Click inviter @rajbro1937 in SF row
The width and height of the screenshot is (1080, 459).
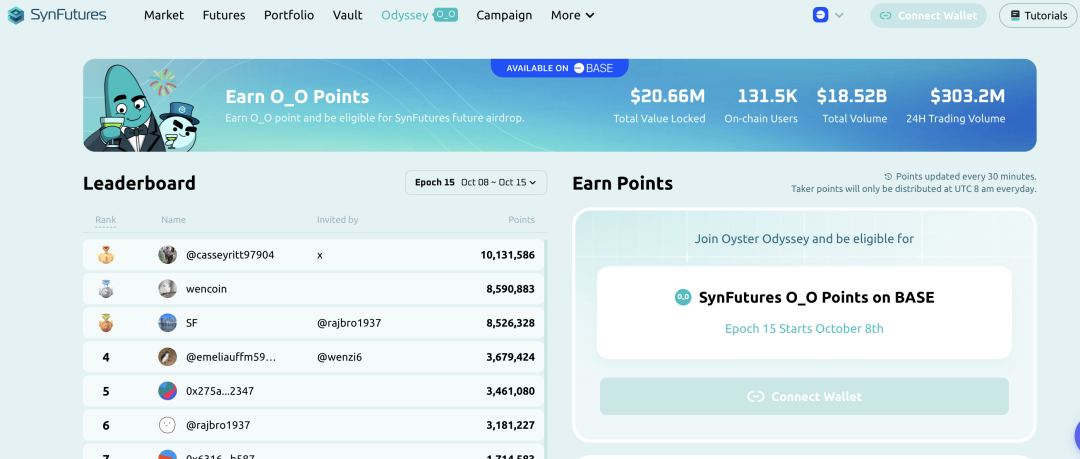349,323
